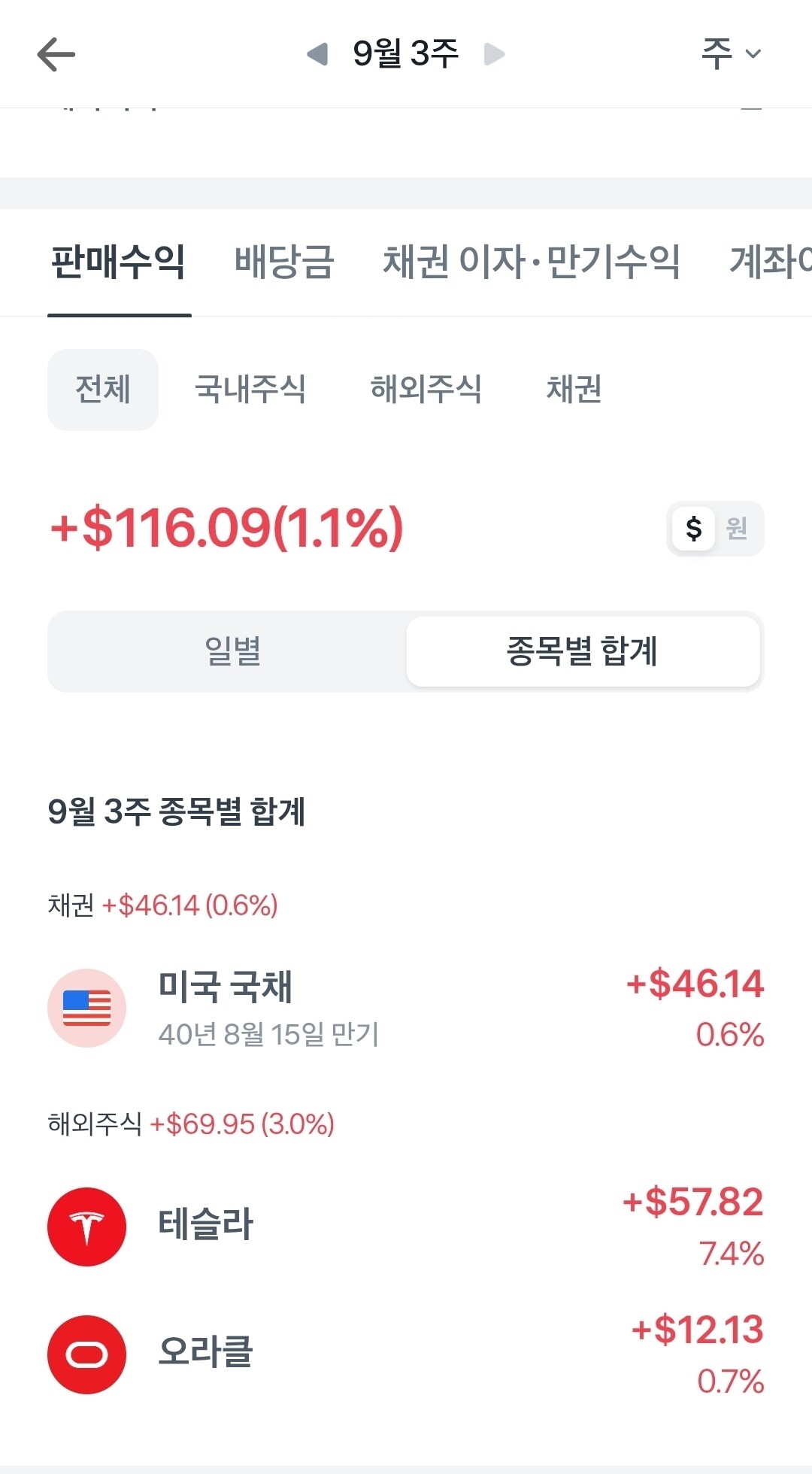Tap the back arrow icon
Screen dimensions: 812x1474
[x=56, y=54]
